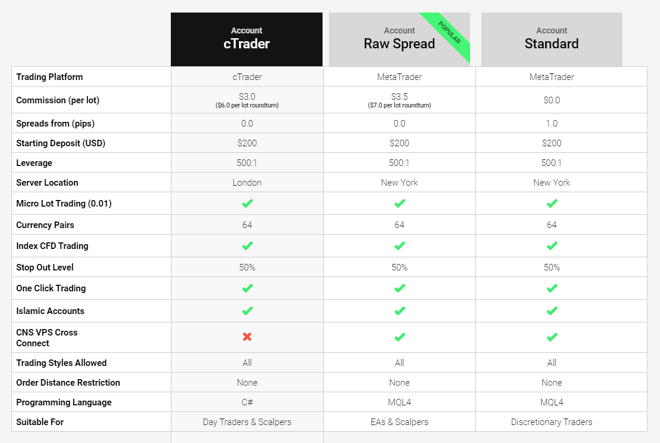660x443 pixels.
Task: Click cTrader One Click Trading checkmark
Action: point(247,288)
